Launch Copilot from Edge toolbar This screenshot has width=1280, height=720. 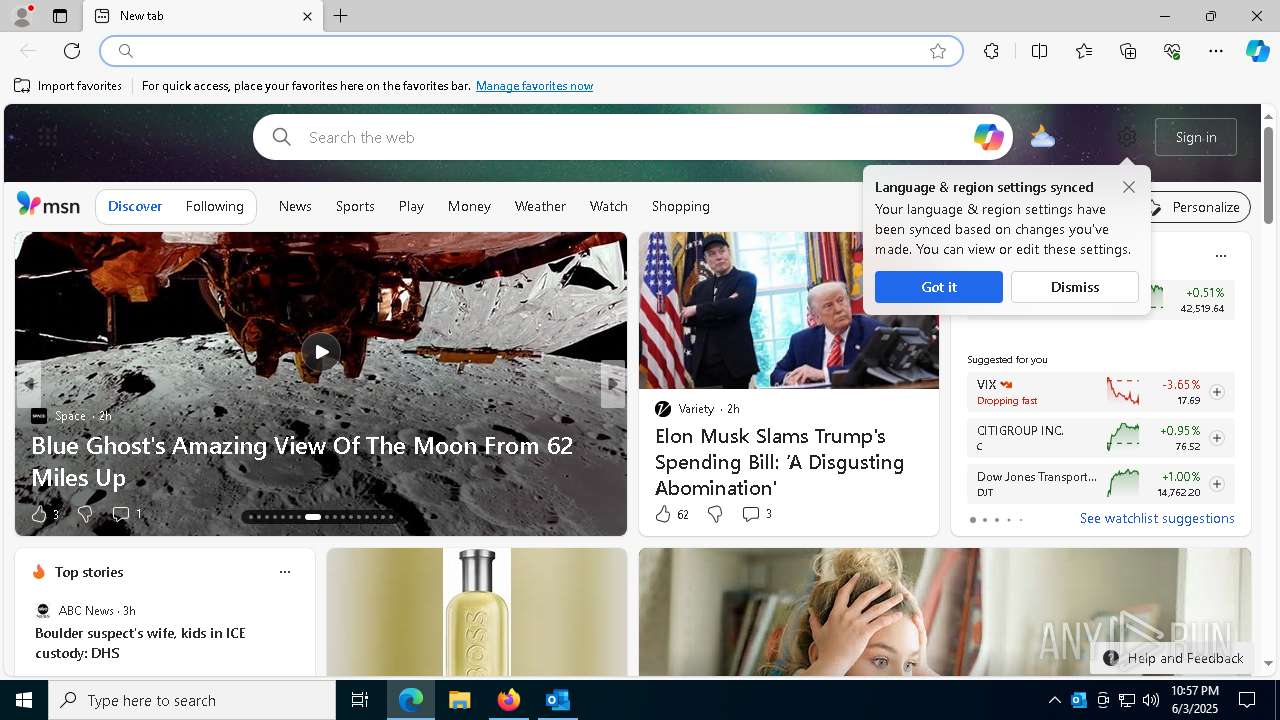pyautogui.click(x=1258, y=51)
